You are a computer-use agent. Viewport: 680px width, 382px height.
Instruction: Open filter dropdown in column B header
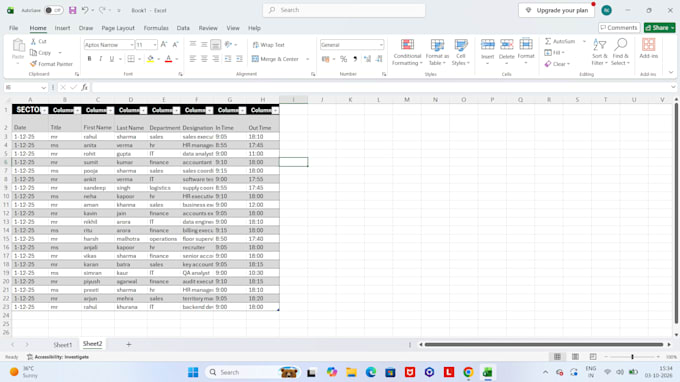click(77, 111)
